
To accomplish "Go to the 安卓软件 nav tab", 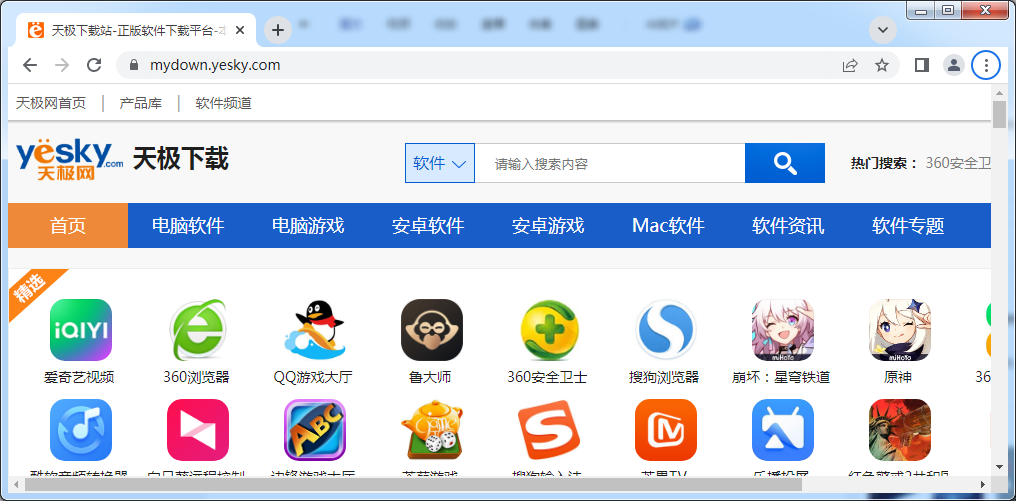I will [428, 226].
